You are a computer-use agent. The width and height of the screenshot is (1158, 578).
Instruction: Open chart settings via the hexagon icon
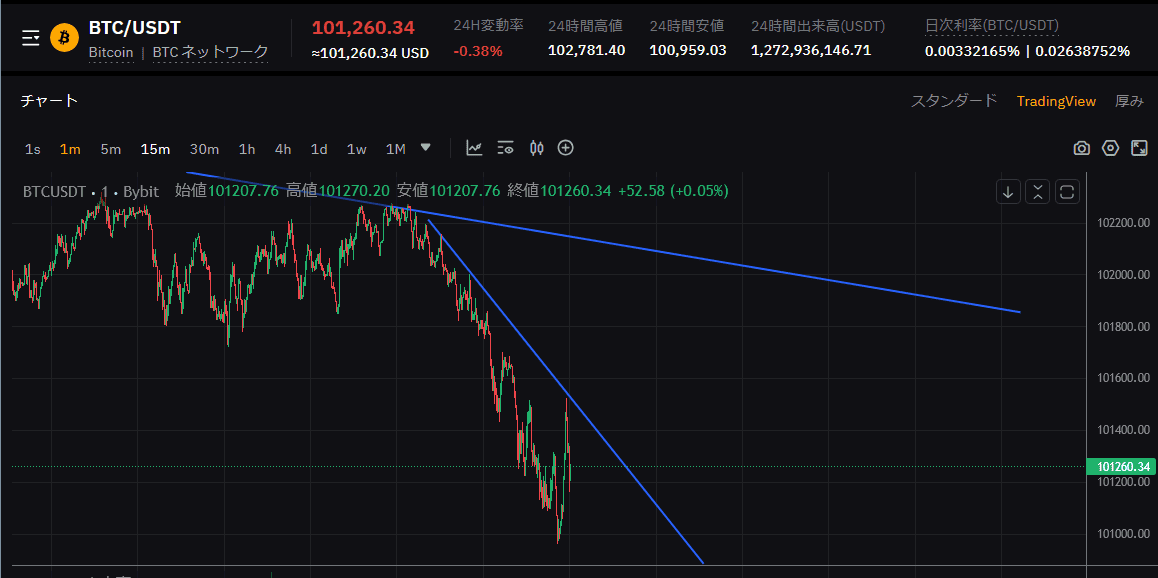click(x=1110, y=148)
